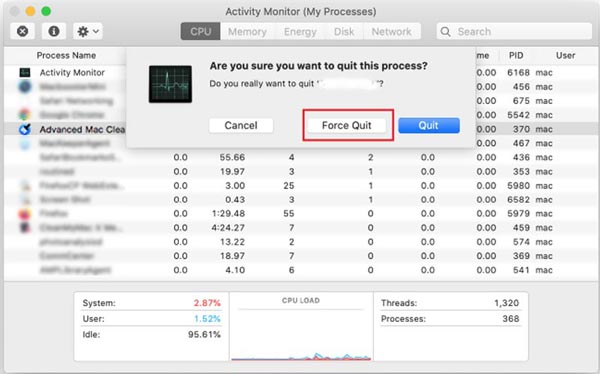
Task: Confirm with the blue Quit button
Action: click(429, 126)
